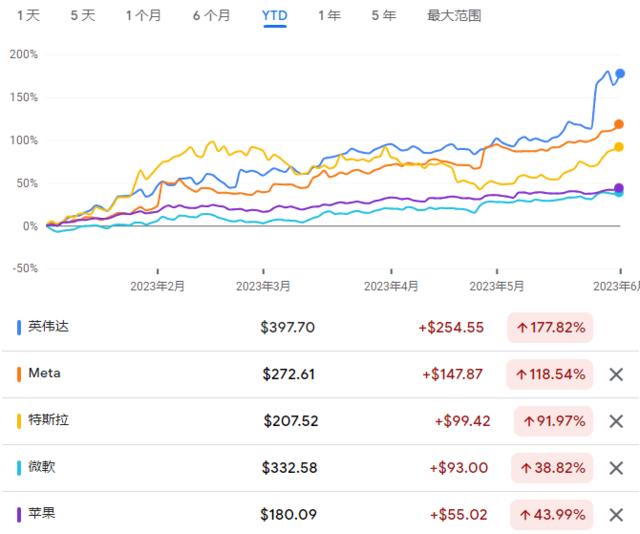Click the blue 英伟达 color marker
Viewport: 640px width, 534px height.
click(19, 327)
